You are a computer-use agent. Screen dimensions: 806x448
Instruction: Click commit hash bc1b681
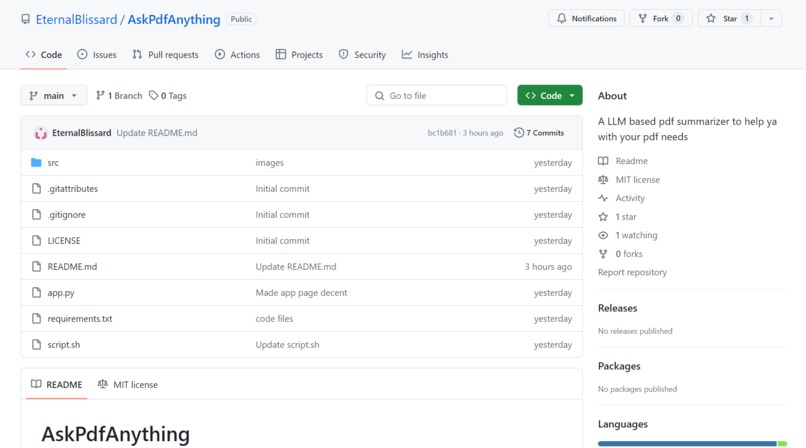point(442,133)
